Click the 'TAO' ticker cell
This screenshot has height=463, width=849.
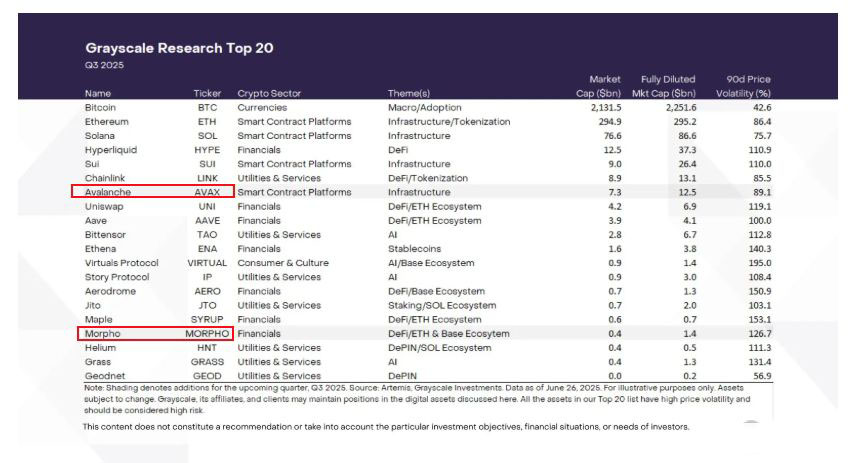click(x=207, y=234)
